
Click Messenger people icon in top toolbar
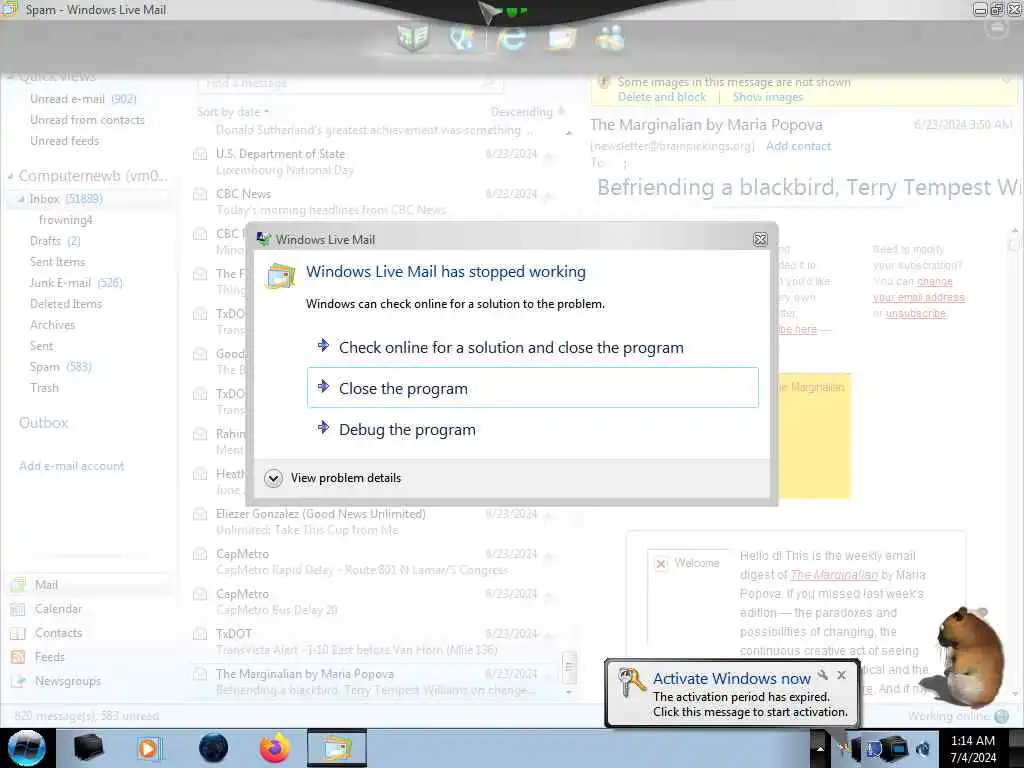click(610, 38)
